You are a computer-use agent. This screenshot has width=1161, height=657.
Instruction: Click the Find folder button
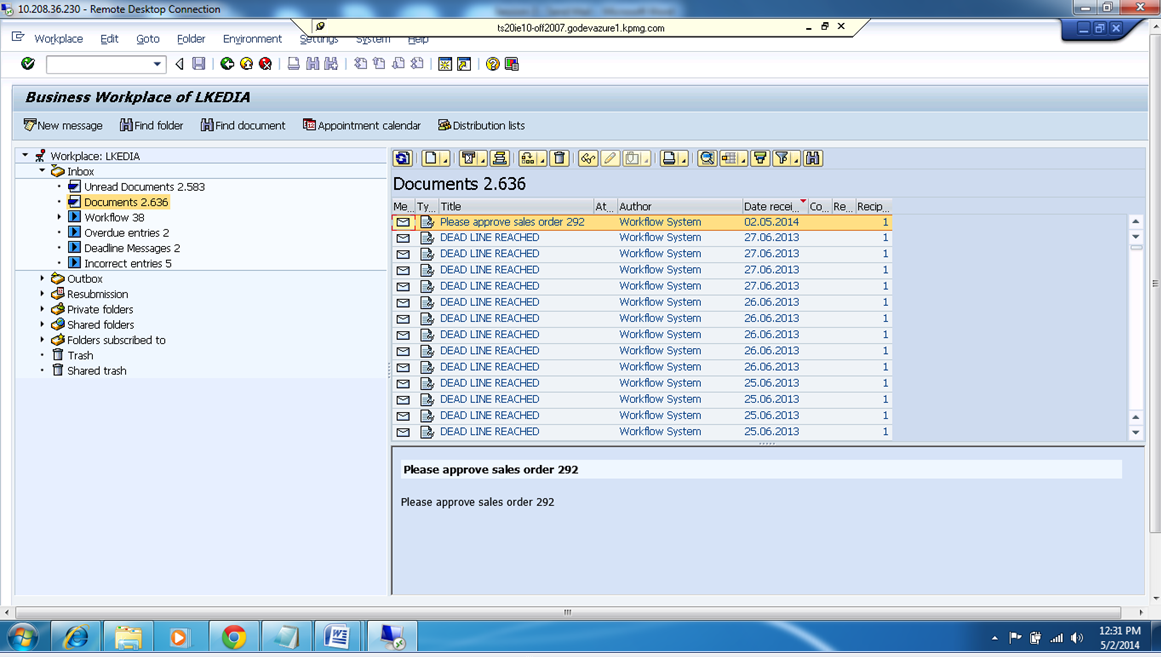click(x=151, y=125)
